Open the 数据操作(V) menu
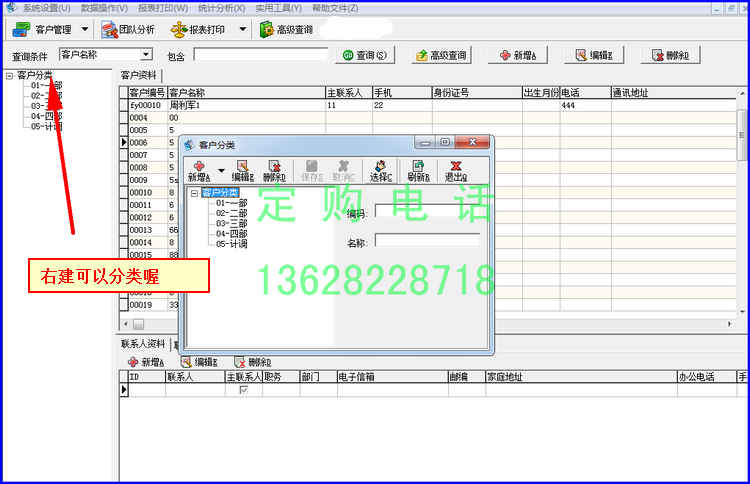The image size is (750, 484). 104,8
